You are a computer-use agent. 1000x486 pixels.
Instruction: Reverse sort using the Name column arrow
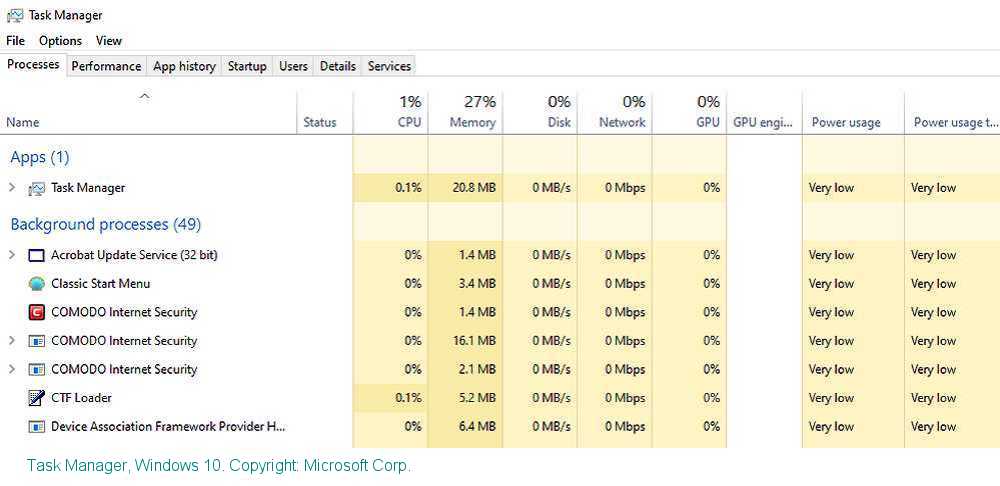(145, 96)
